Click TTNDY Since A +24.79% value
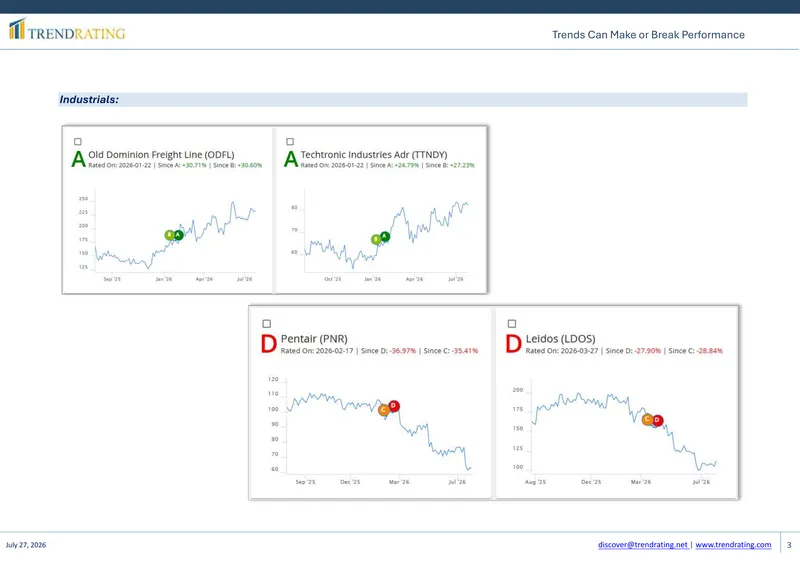Viewport: 800px width, 566px height. coord(407,165)
